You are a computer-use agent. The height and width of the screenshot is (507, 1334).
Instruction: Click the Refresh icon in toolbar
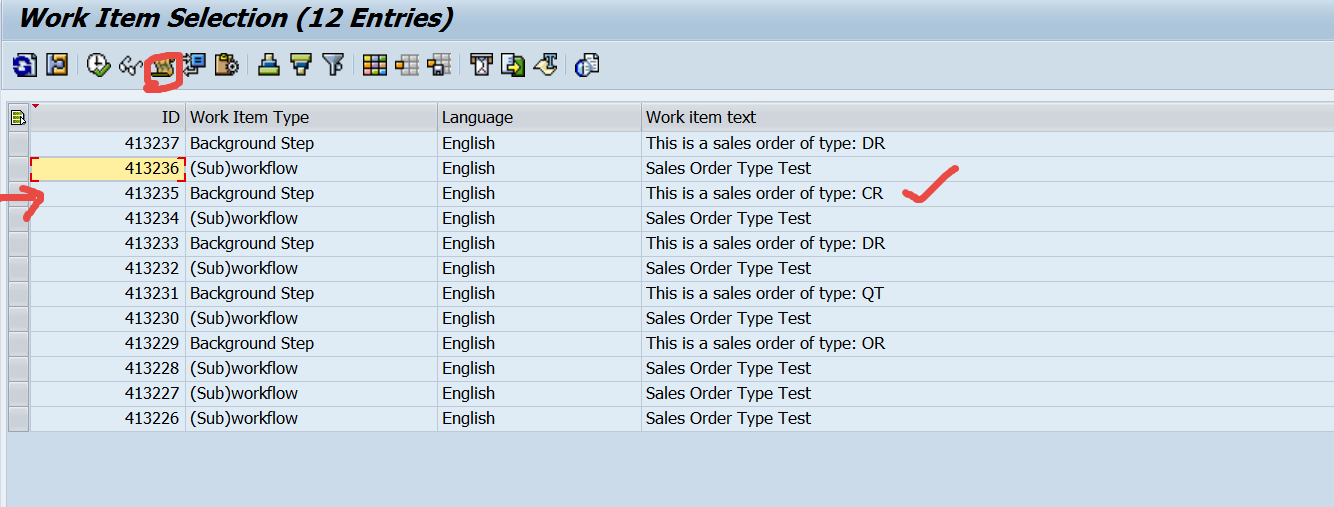[24, 66]
